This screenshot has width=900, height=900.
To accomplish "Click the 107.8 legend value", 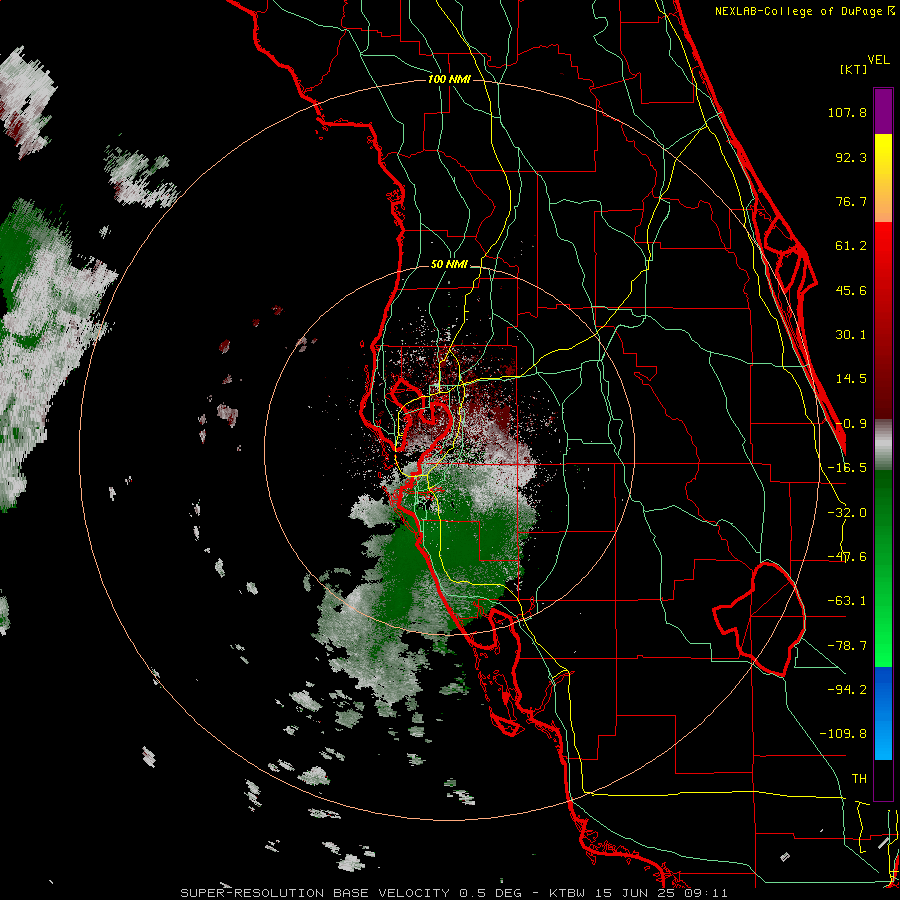I will click(847, 112).
